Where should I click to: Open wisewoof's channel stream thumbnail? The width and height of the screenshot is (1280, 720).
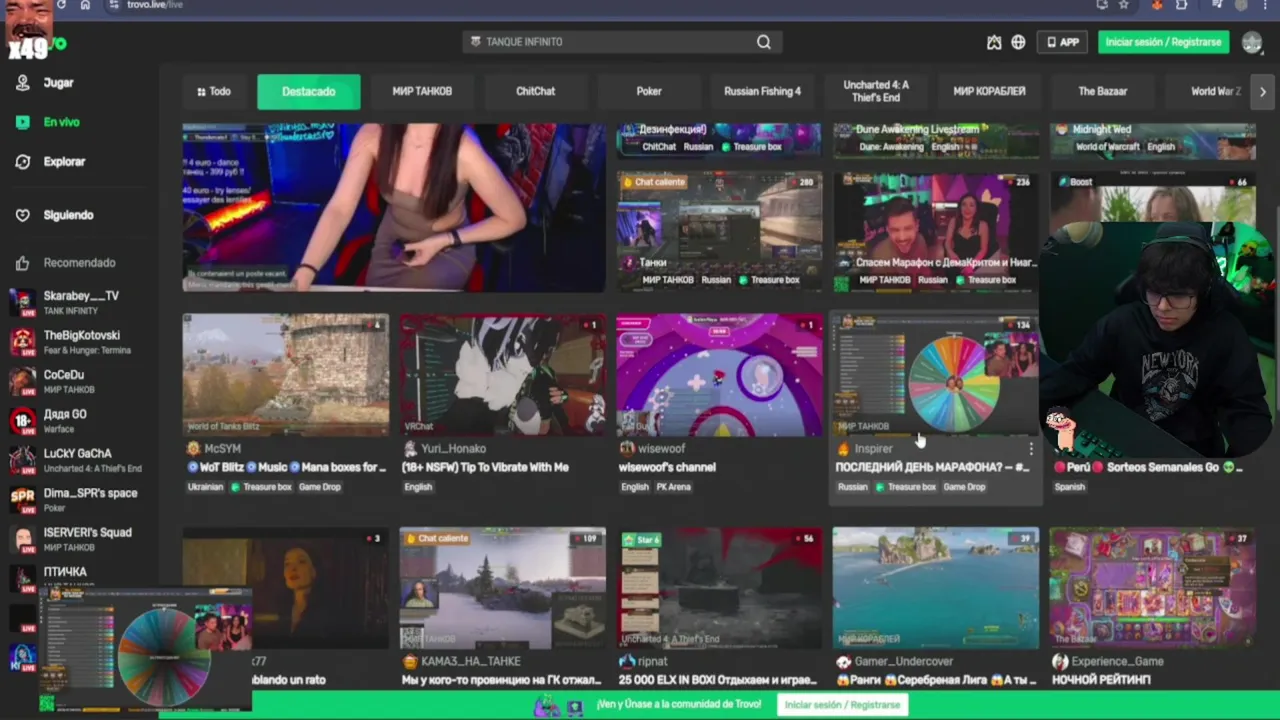pyautogui.click(x=719, y=375)
